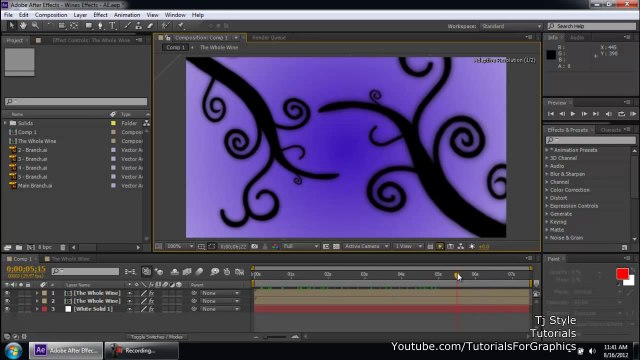Image resolution: width=640 pixels, height=360 pixels.
Task: Toggle fx switch on layer 1
Action: (x=151, y=293)
